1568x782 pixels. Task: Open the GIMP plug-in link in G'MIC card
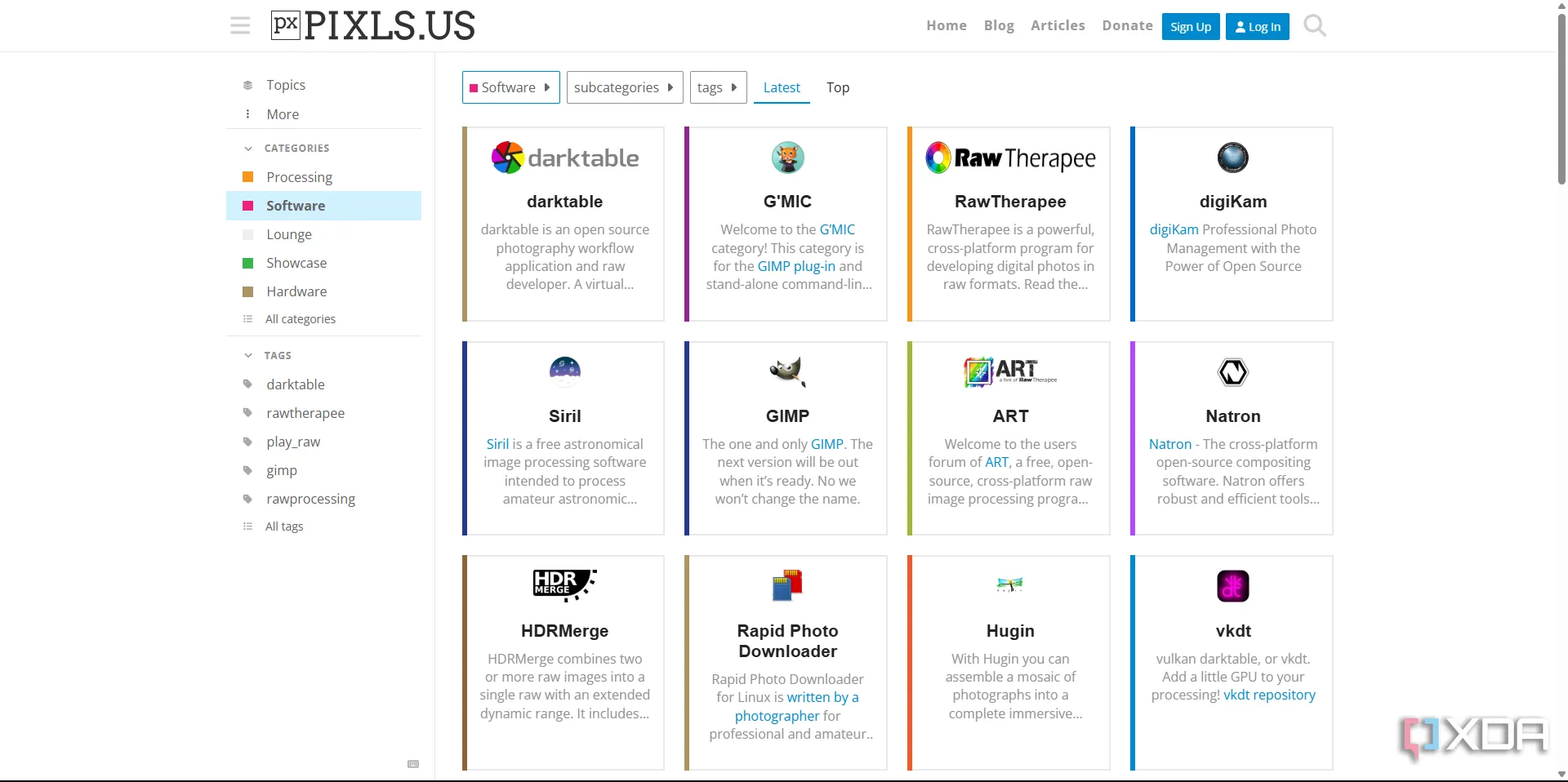point(796,266)
